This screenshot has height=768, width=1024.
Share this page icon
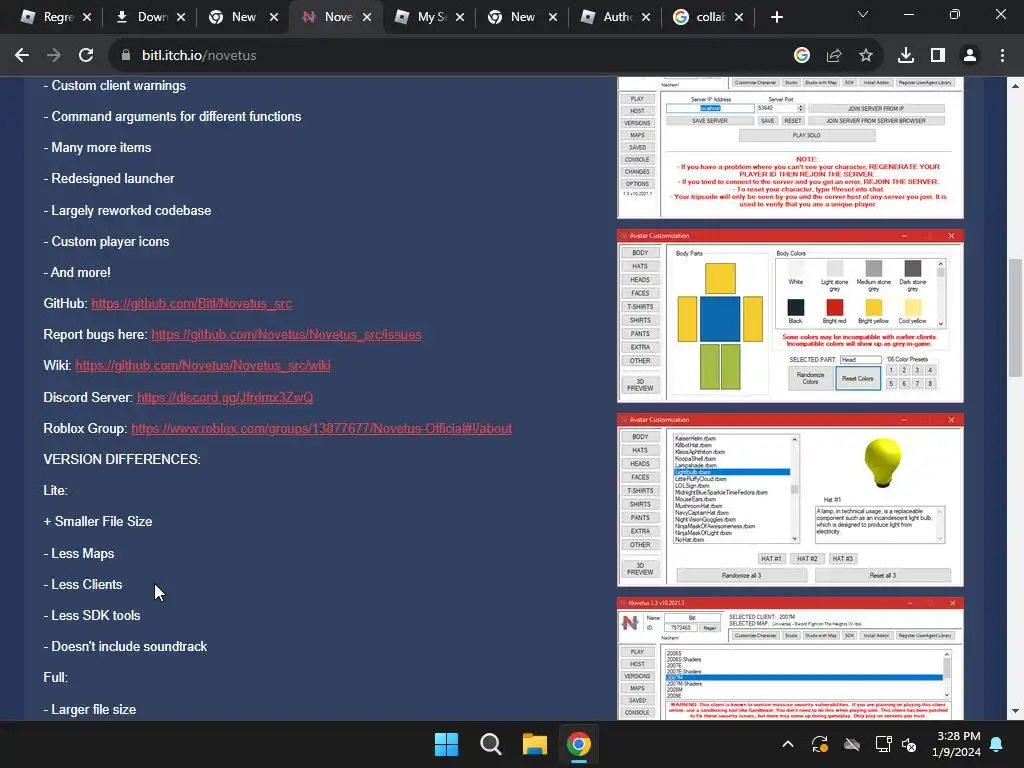[x=834, y=56]
